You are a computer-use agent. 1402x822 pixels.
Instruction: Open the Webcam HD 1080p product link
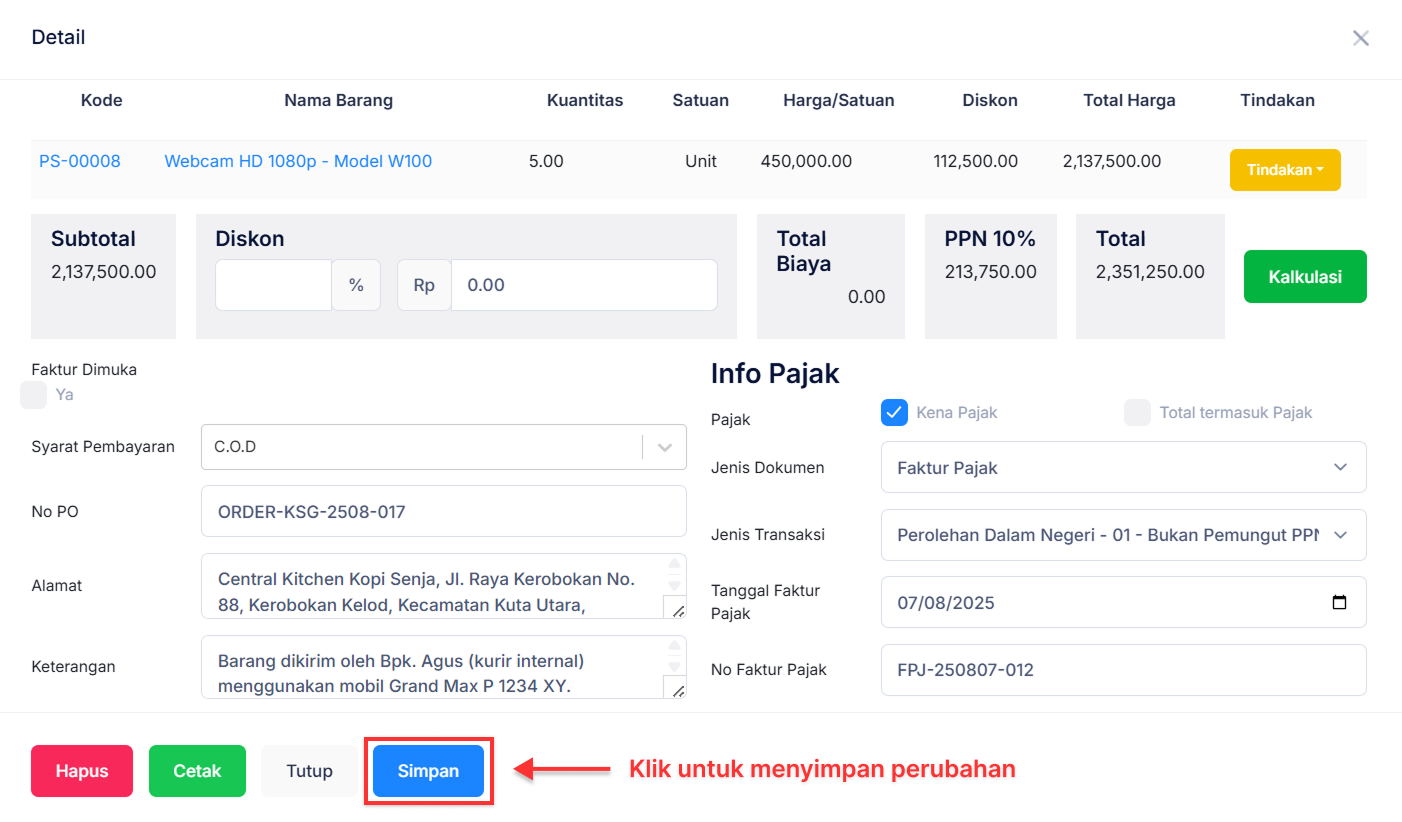click(297, 161)
